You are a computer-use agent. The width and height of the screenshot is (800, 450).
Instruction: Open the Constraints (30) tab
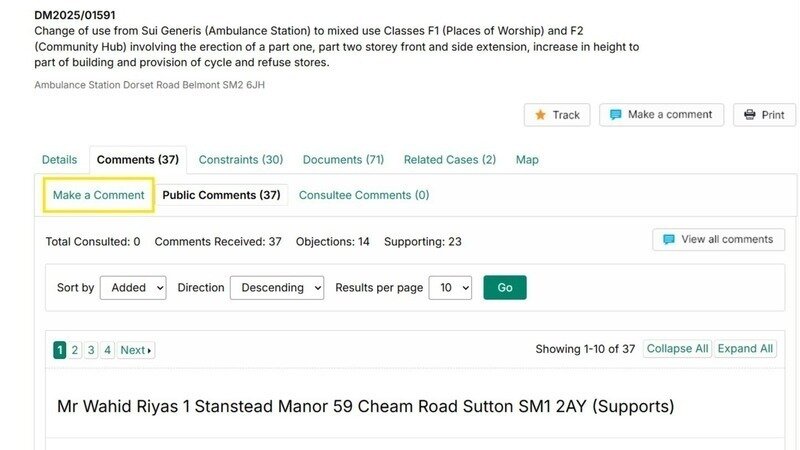pos(241,160)
